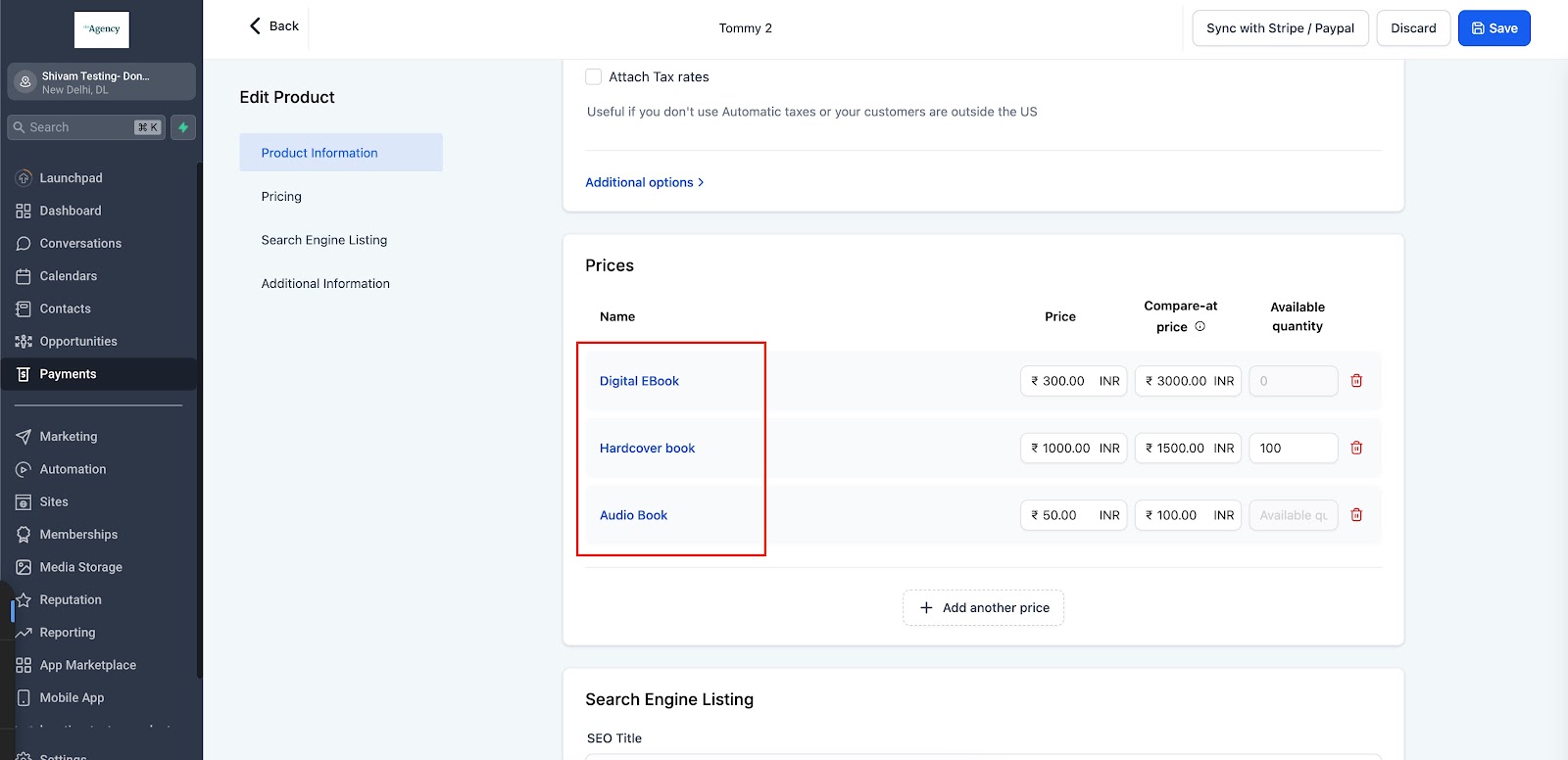The height and width of the screenshot is (760, 1568).
Task: Go to Dashboard in sidebar
Action: point(71,211)
